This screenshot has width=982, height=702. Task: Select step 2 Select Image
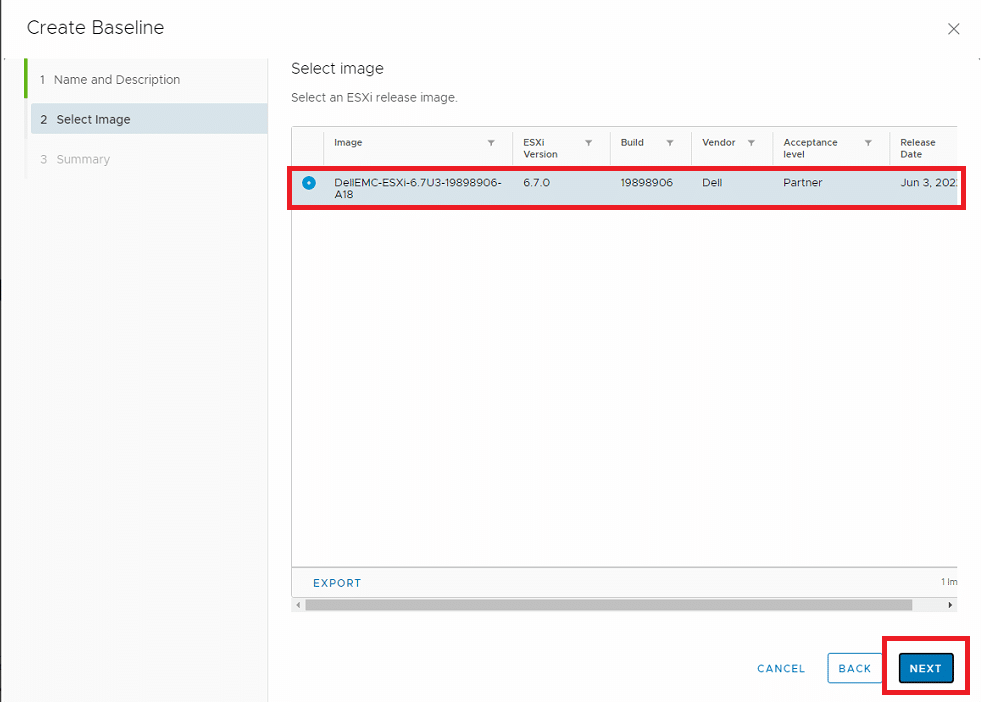point(149,119)
